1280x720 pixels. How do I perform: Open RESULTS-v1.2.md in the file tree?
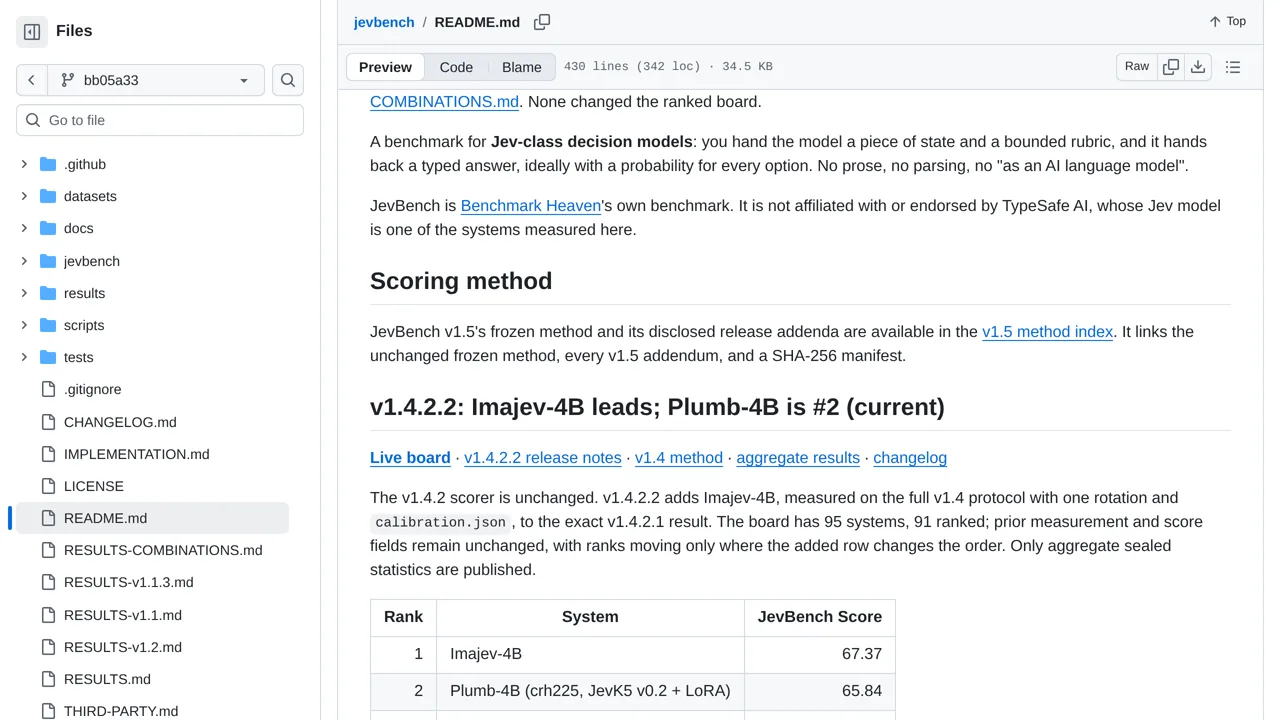click(x=150, y=647)
